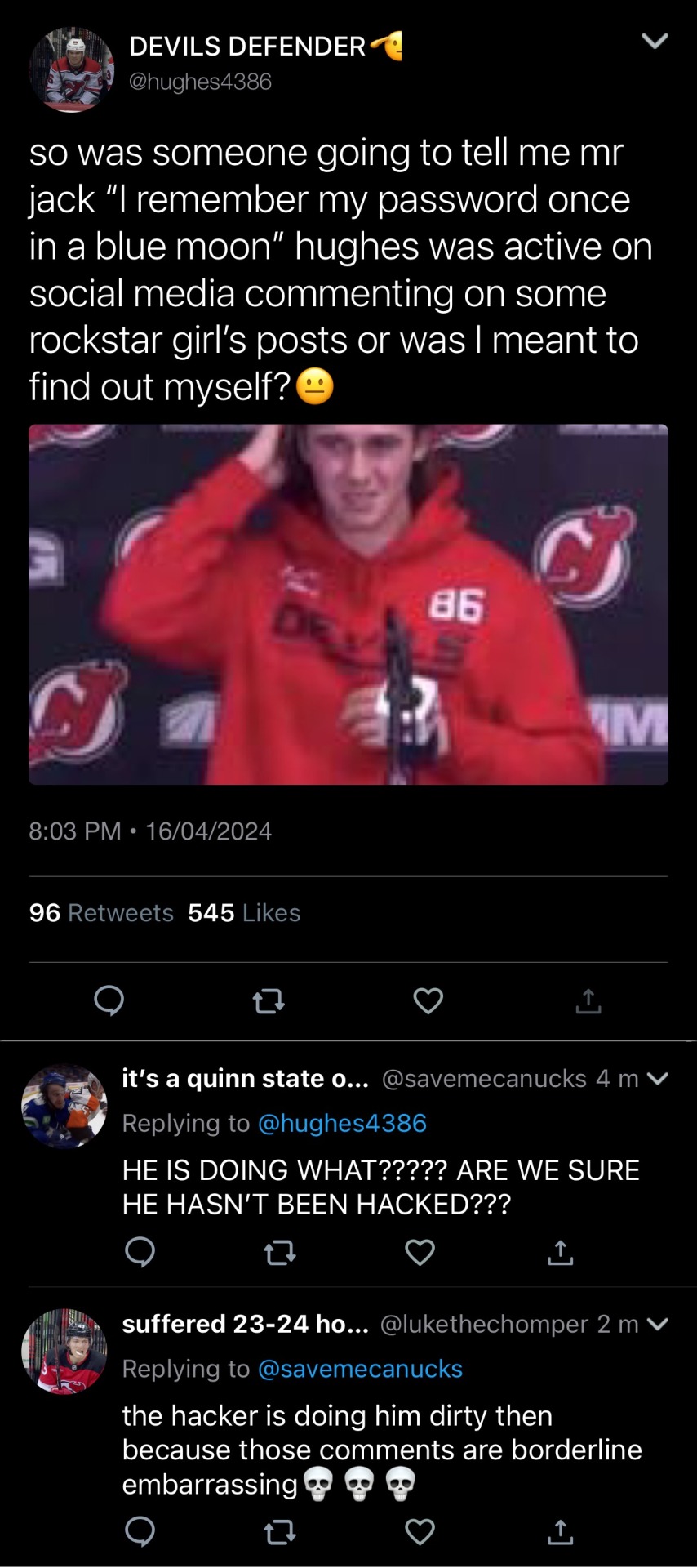Open the blue @savemecanucks mention link
Screen dimensions: 697x1568
360,1369
